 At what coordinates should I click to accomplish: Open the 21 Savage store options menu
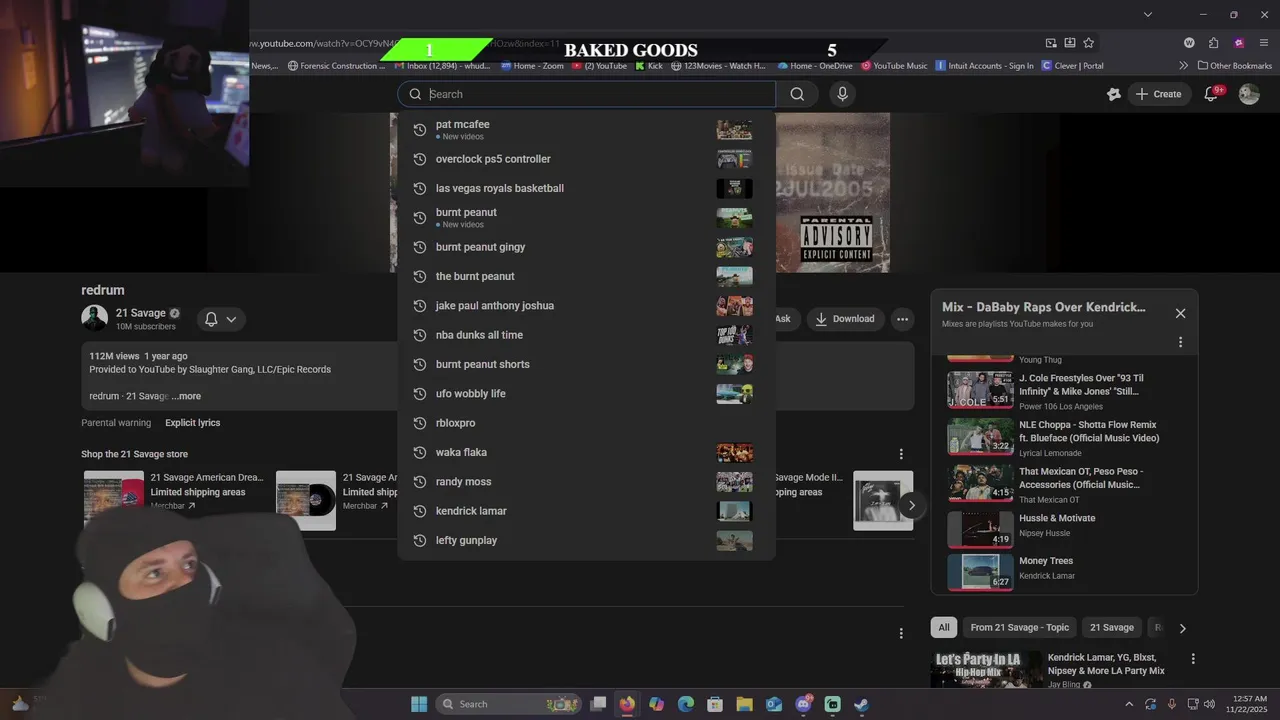[901, 454]
